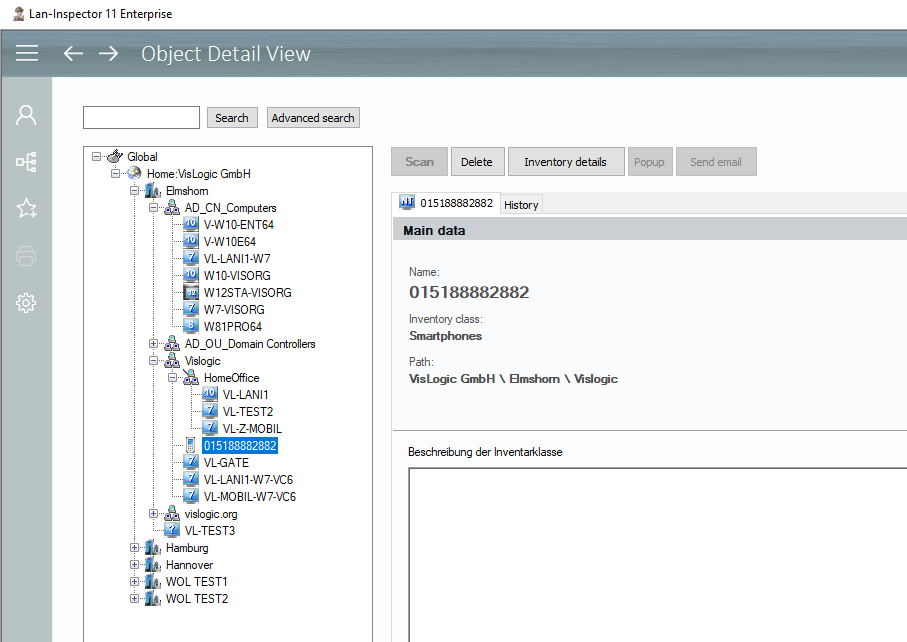Expand the vislogic.org tree node
This screenshot has height=642, width=907.
[154, 514]
